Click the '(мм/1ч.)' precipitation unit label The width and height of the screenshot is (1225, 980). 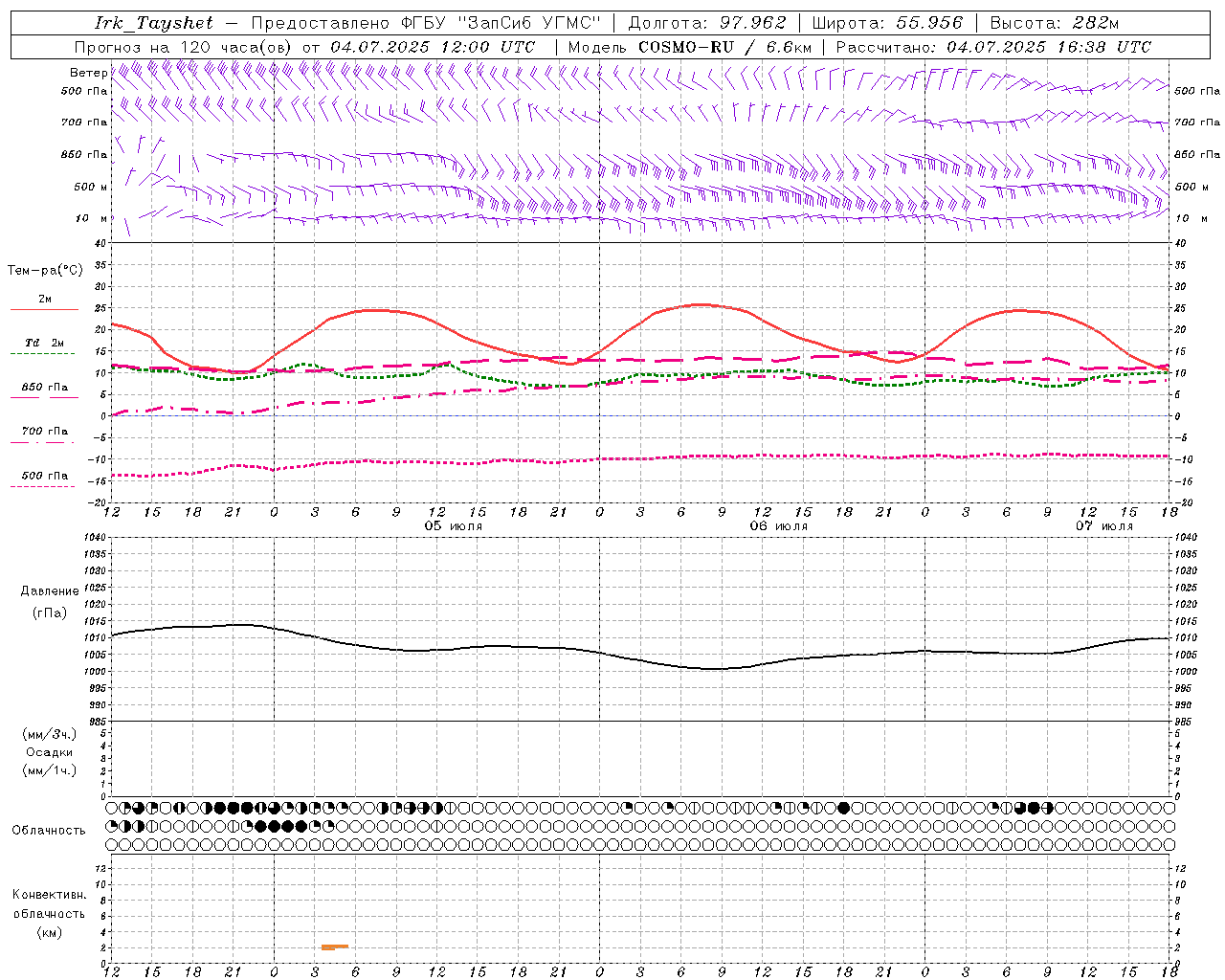[x=50, y=770]
